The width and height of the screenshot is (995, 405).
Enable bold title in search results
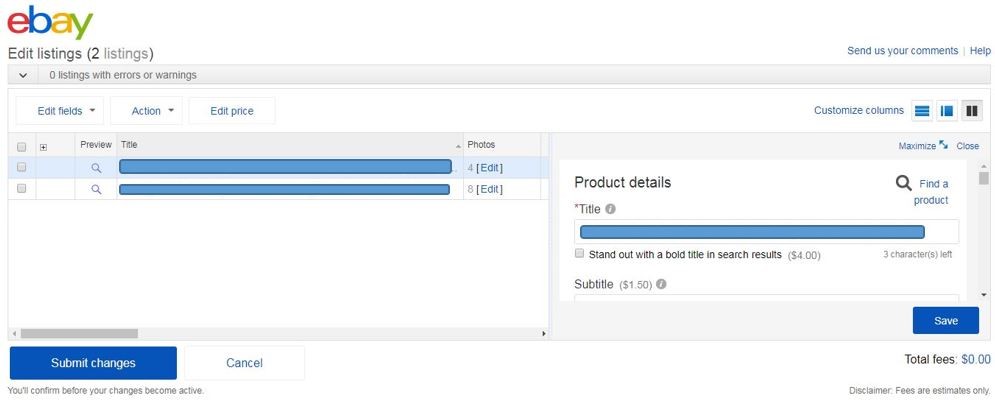[x=579, y=253]
